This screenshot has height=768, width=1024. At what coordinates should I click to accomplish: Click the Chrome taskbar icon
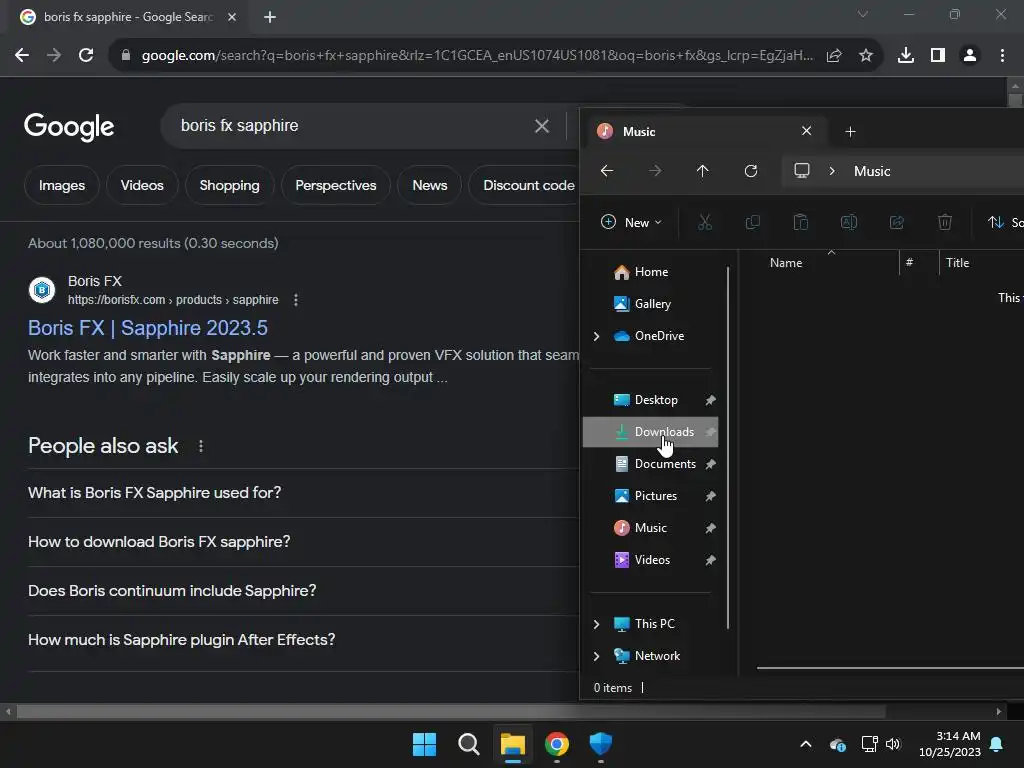tap(557, 744)
